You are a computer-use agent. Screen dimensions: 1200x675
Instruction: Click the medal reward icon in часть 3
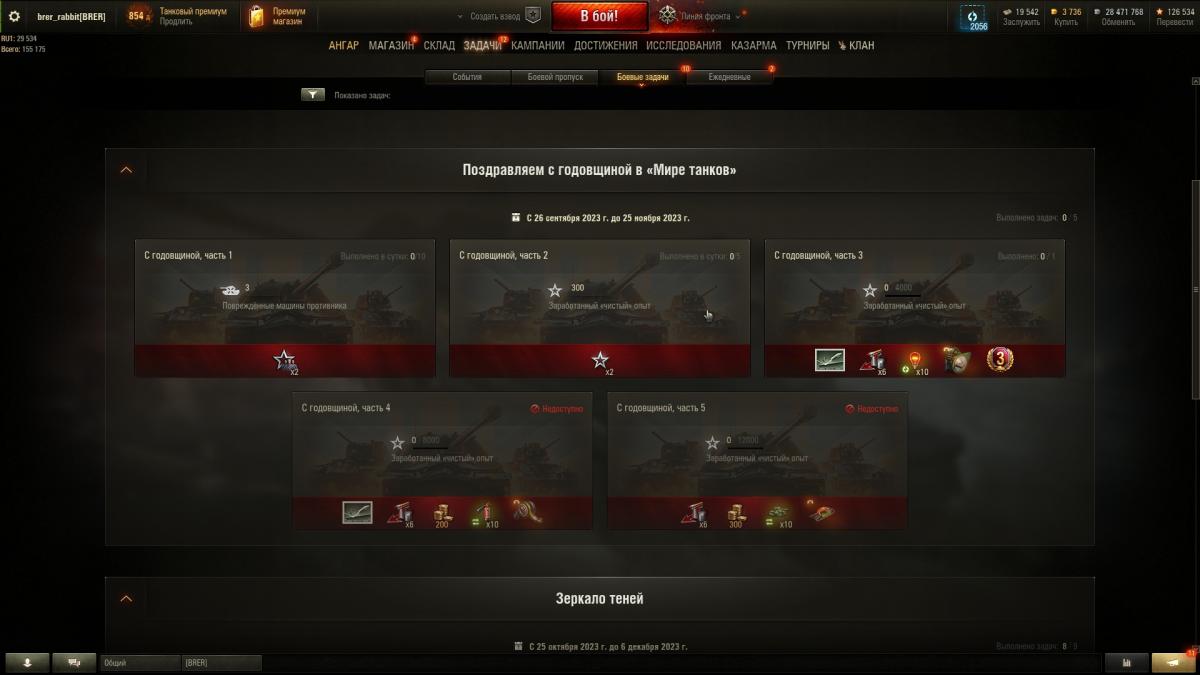point(1000,359)
